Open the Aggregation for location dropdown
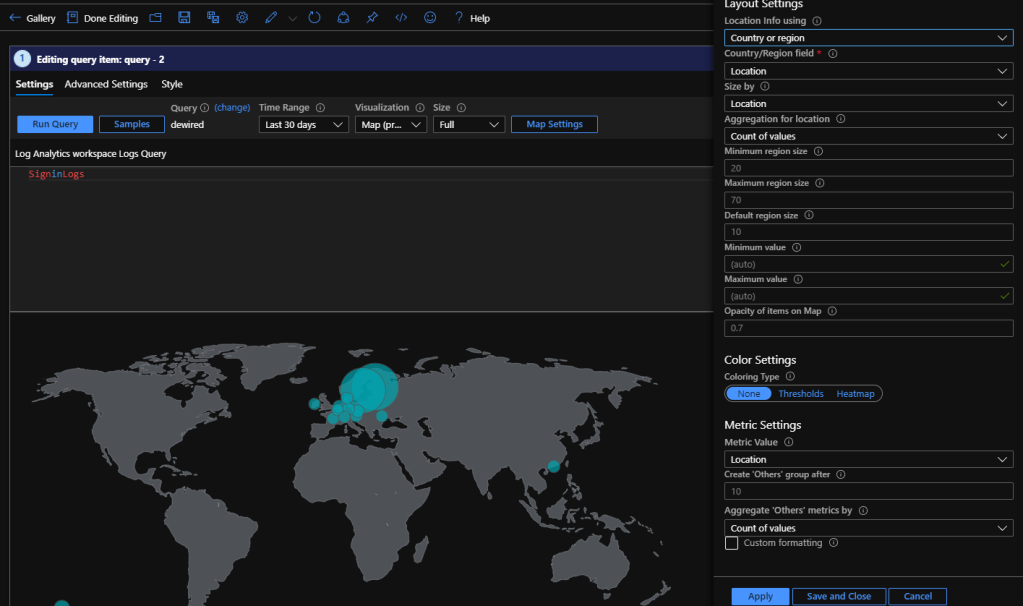Image resolution: width=1023 pixels, height=606 pixels. [x=868, y=136]
